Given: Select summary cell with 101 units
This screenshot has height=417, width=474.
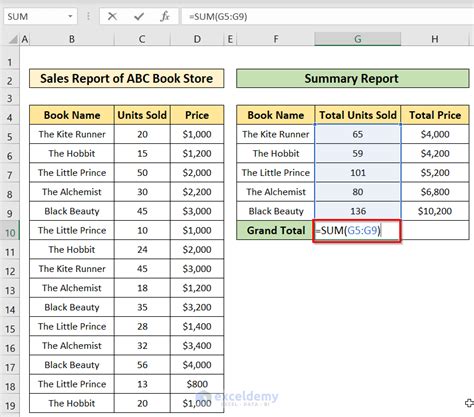Looking at the screenshot, I should pos(358,173).
